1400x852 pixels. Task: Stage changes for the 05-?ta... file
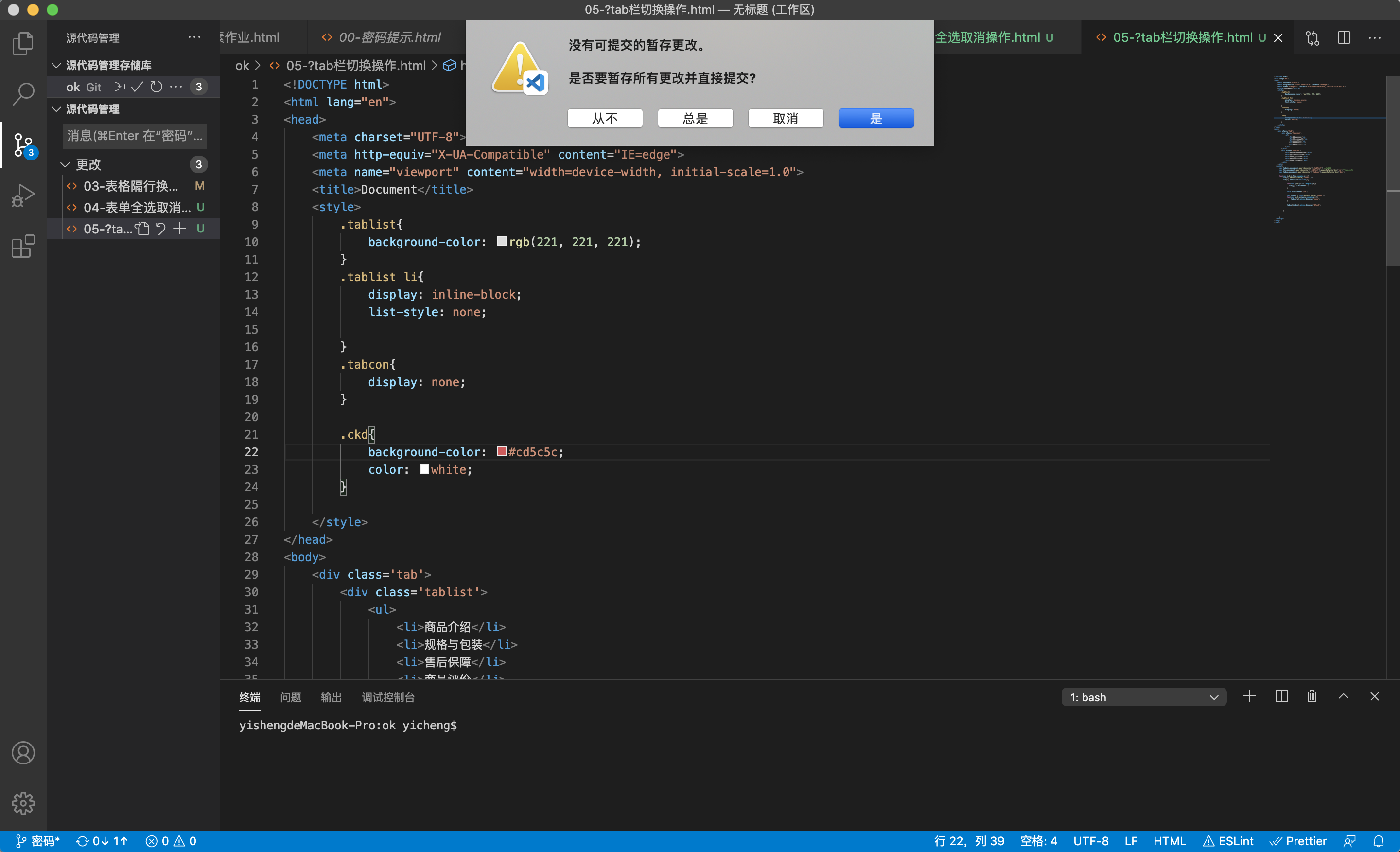pyautogui.click(x=179, y=229)
